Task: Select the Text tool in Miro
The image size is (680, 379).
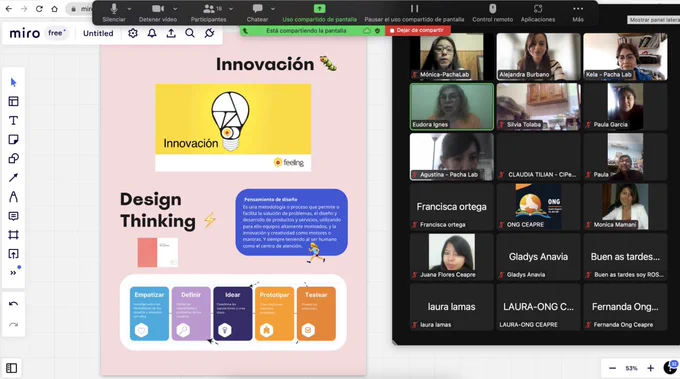Action: click(13, 121)
